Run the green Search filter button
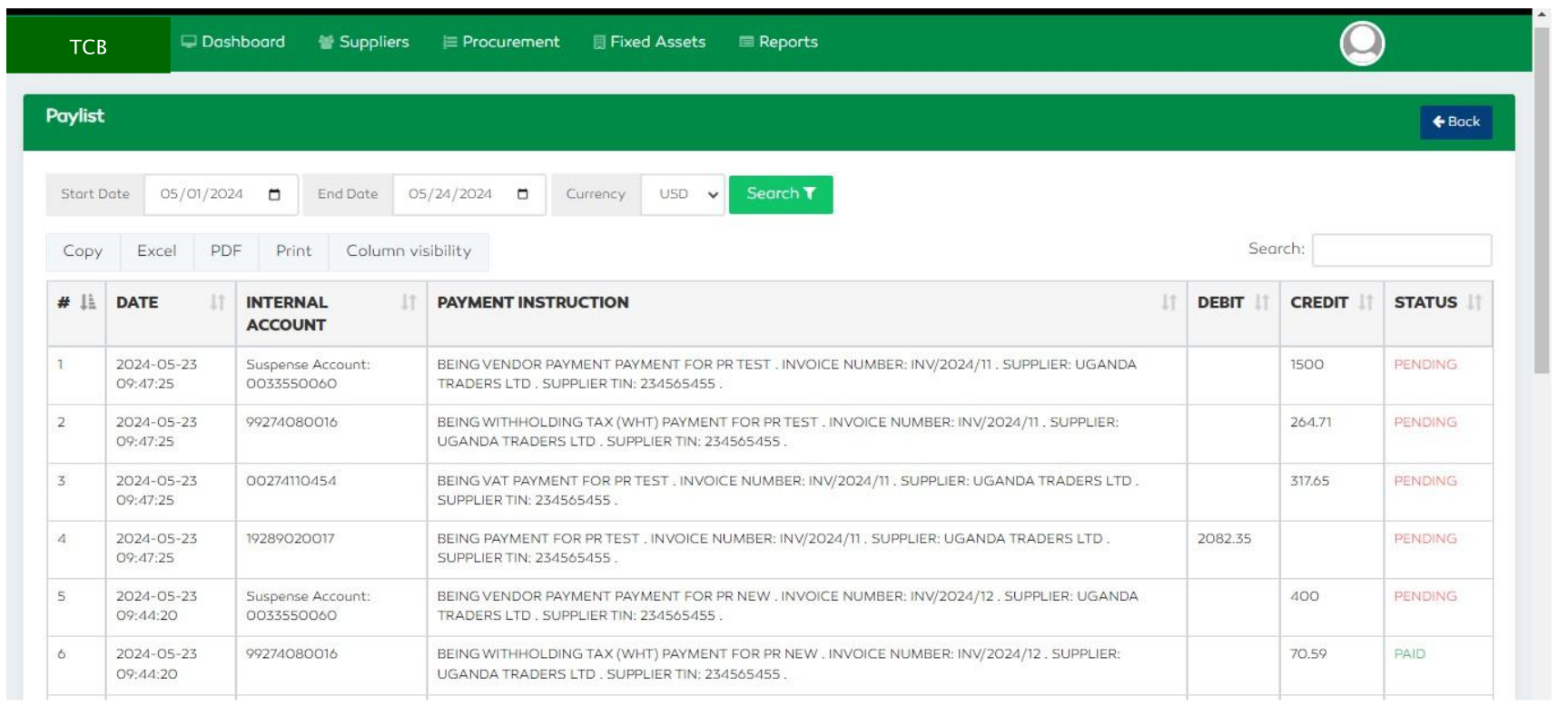Viewport: 1568px width, 706px height. (x=781, y=194)
